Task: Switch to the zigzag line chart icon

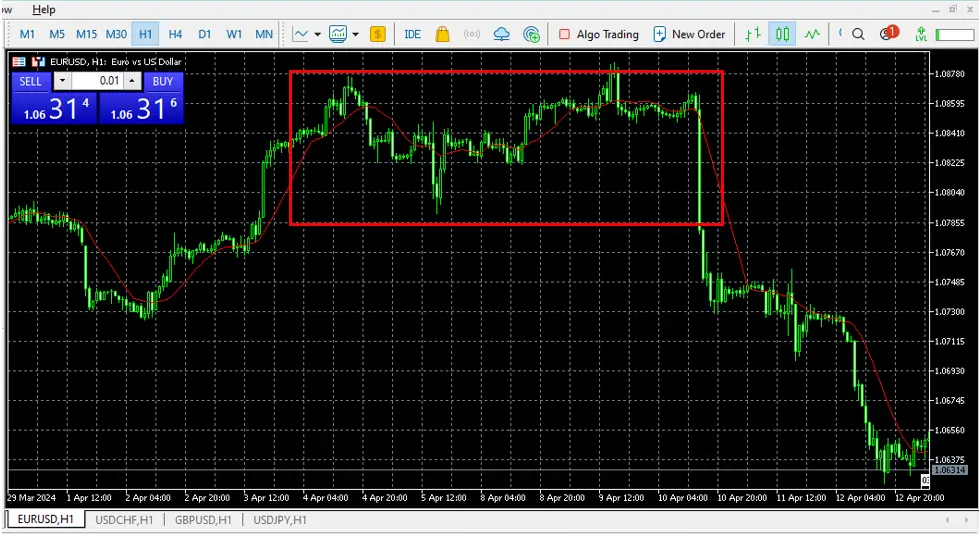Action: 812,34
